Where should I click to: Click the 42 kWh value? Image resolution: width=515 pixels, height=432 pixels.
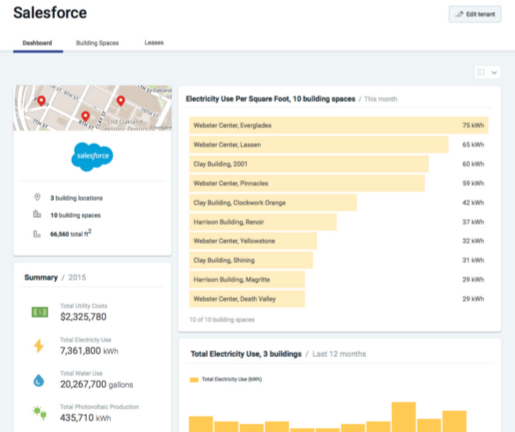[x=473, y=203]
